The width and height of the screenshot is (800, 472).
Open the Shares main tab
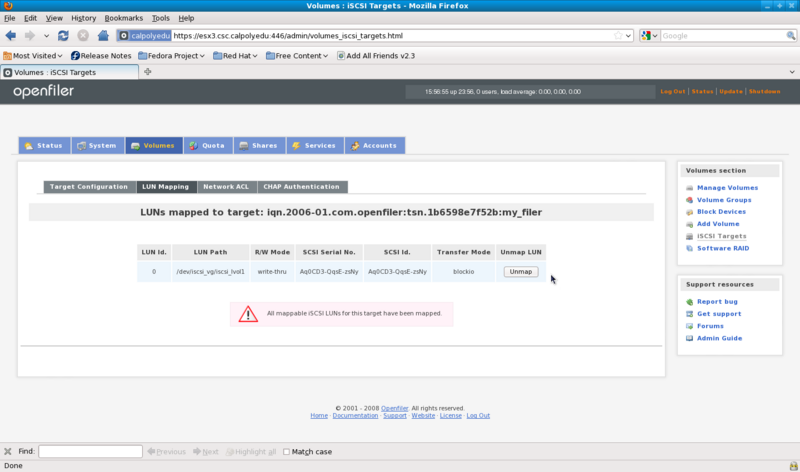click(259, 145)
